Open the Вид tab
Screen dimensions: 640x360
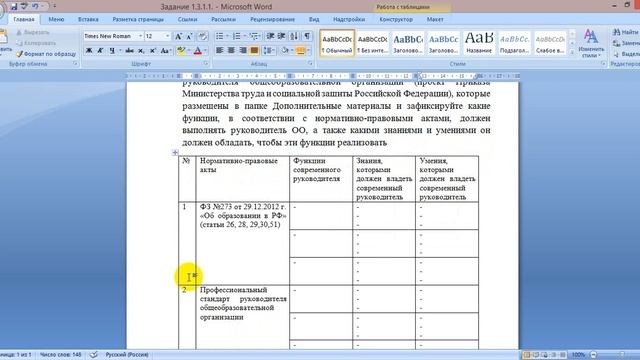pos(314,19)
